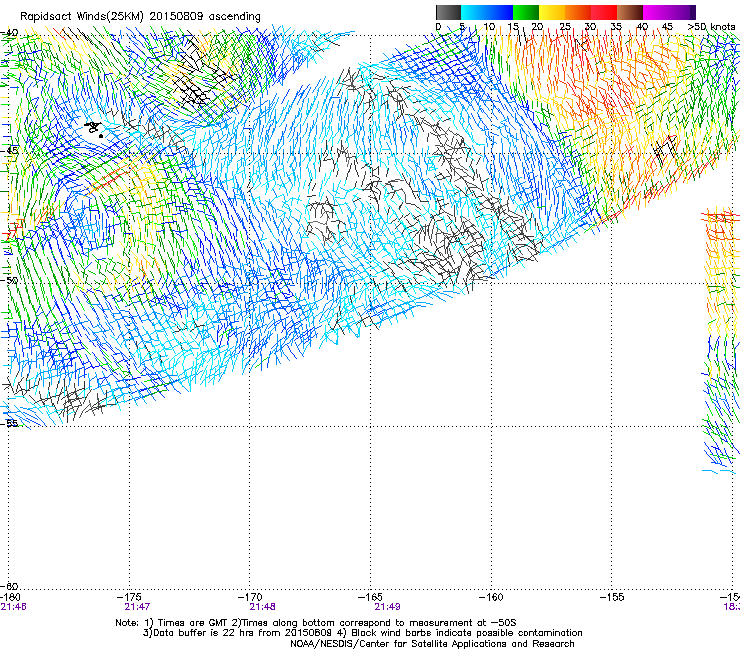Viewport: 740px width, 650px height.
Task: Click the small black island outline near -176 longitude
Action: pyautogui.click(x=94, y=128)
